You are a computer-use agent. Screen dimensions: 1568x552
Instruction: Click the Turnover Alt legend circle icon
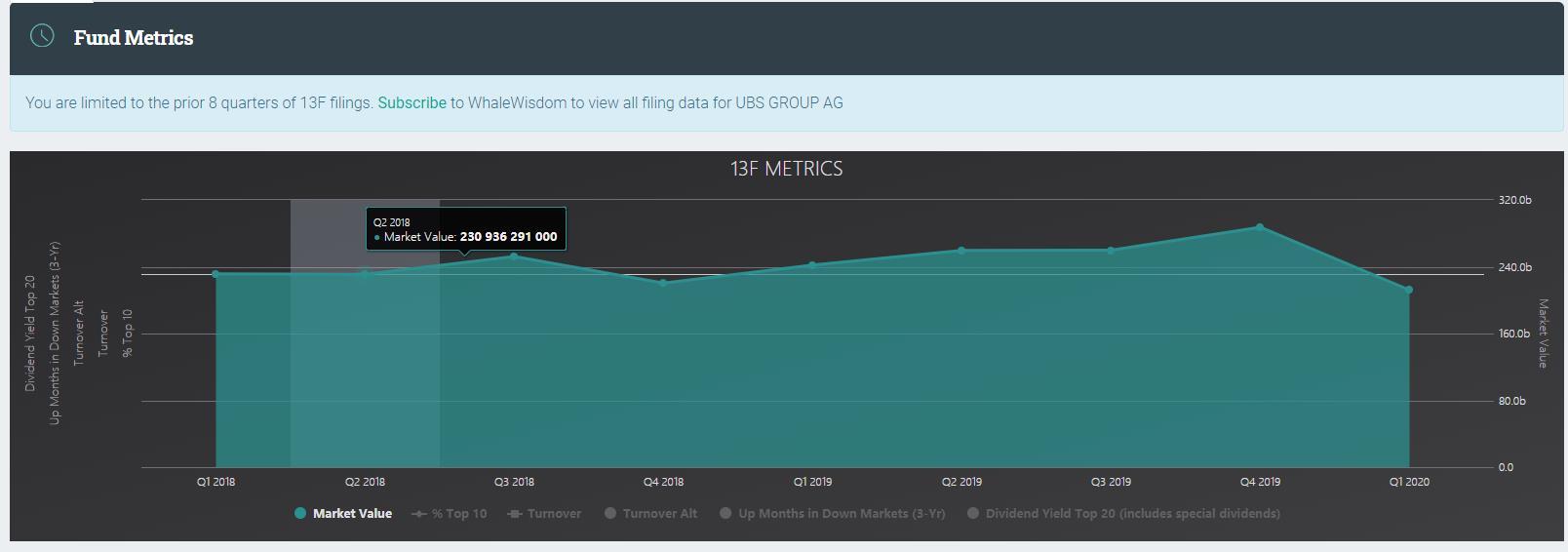(x=610, y=513)
